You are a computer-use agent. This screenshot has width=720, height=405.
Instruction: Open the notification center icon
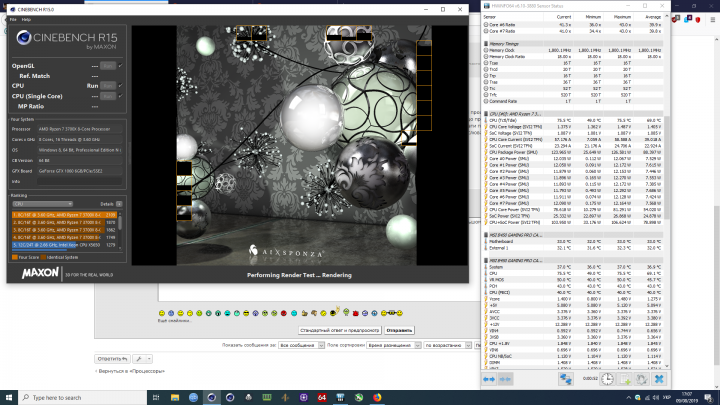coord(709,398)
